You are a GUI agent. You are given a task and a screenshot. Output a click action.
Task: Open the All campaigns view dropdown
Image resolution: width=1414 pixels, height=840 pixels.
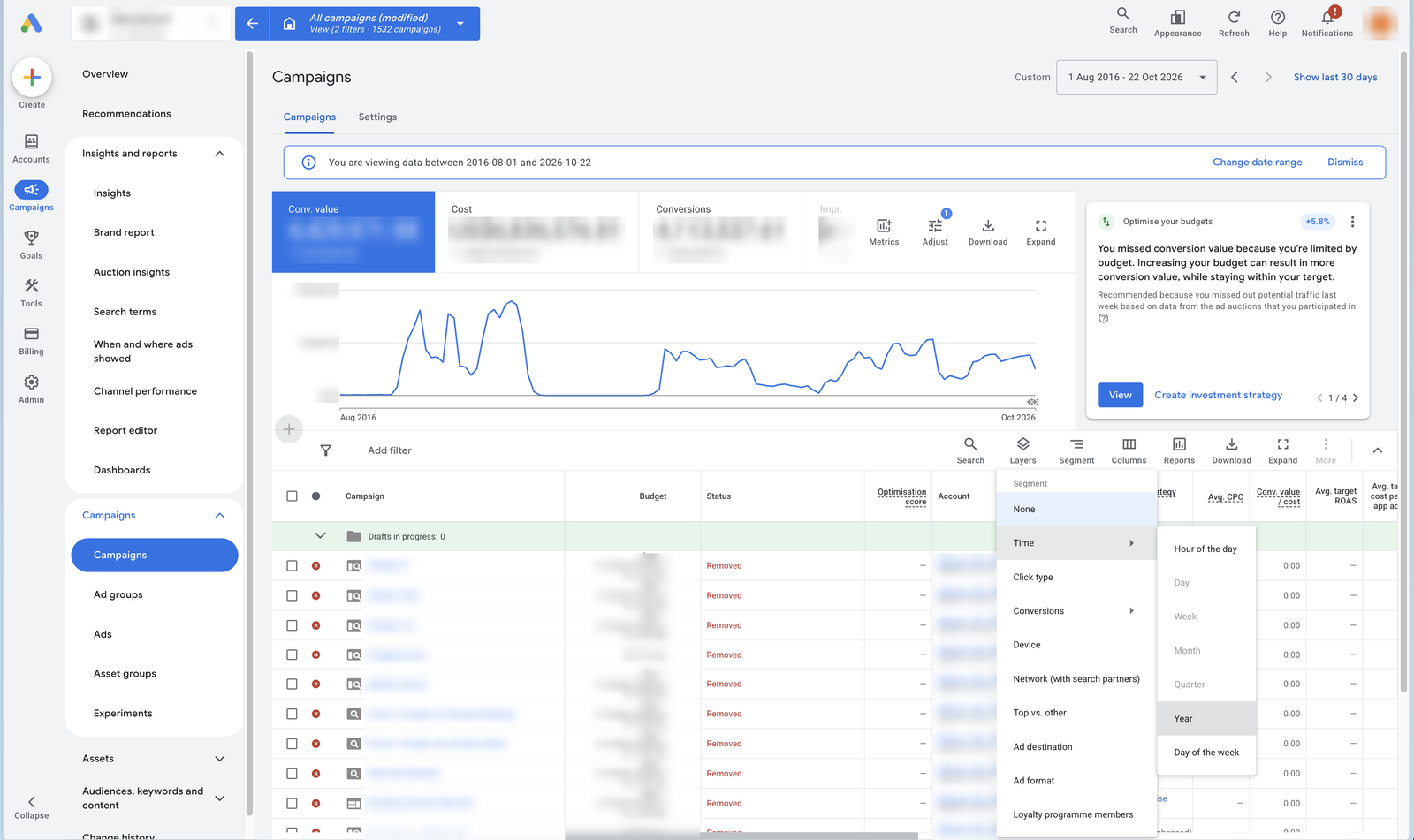coord(460,24)
